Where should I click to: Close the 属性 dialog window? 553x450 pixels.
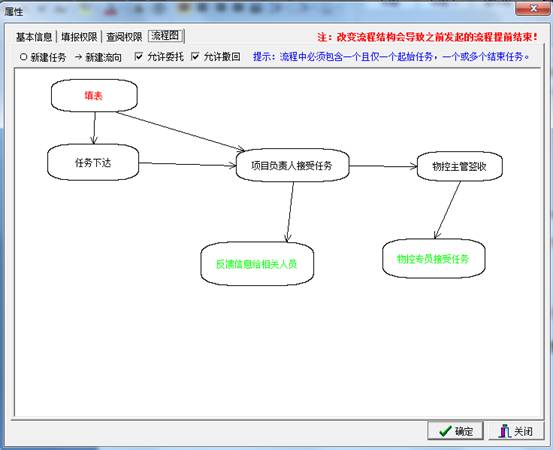pyautogui.click(x=532, y=8)
